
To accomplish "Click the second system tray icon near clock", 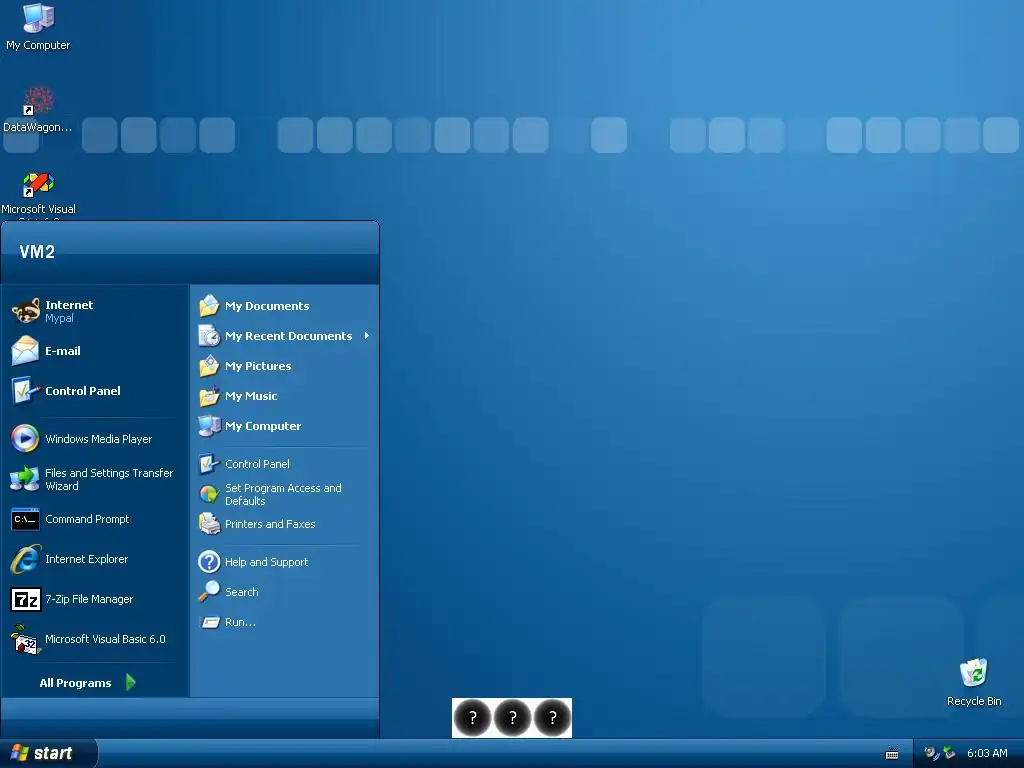I will (x=949, y=753).
